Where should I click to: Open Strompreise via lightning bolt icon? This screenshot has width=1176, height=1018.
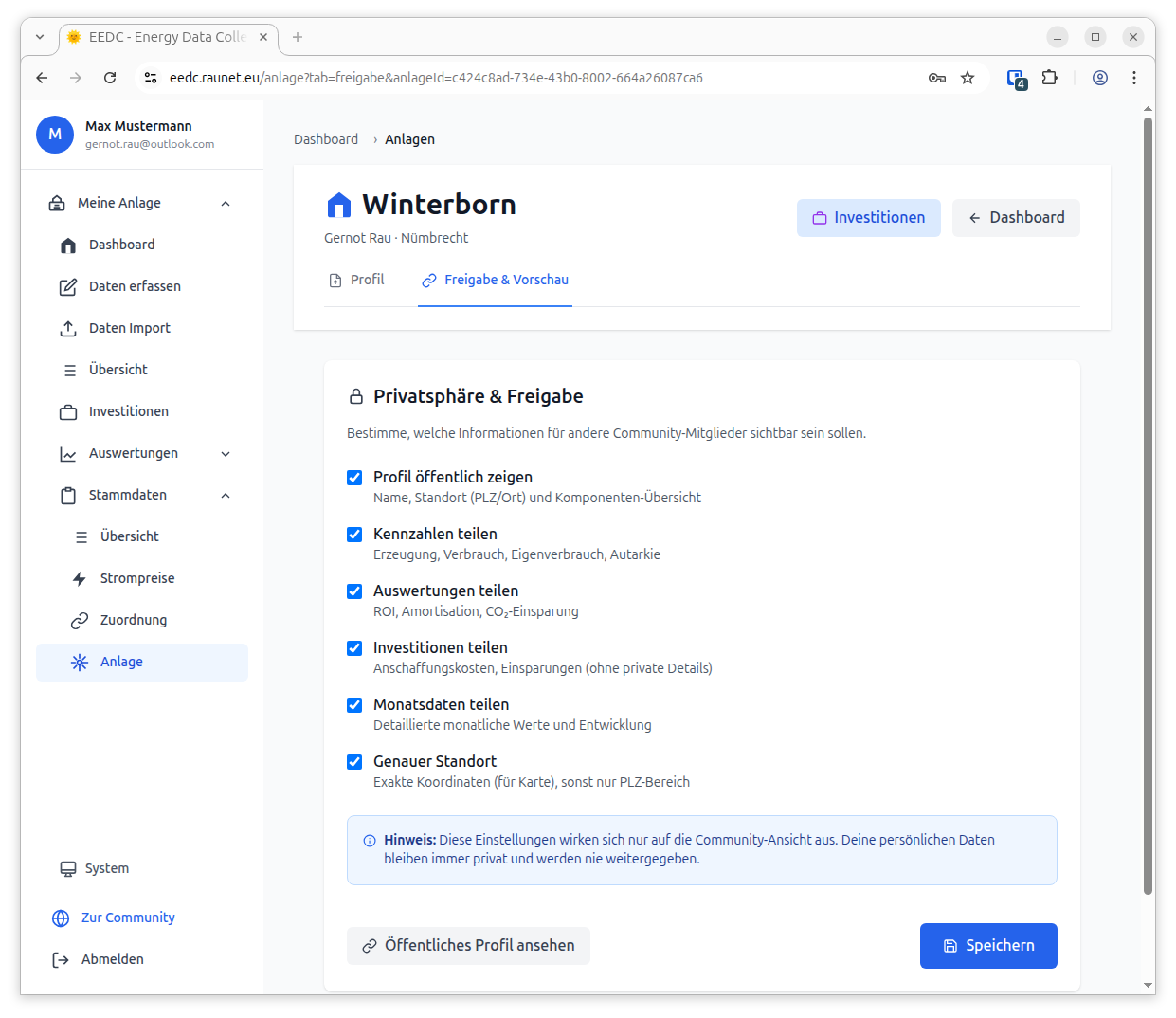80,578
